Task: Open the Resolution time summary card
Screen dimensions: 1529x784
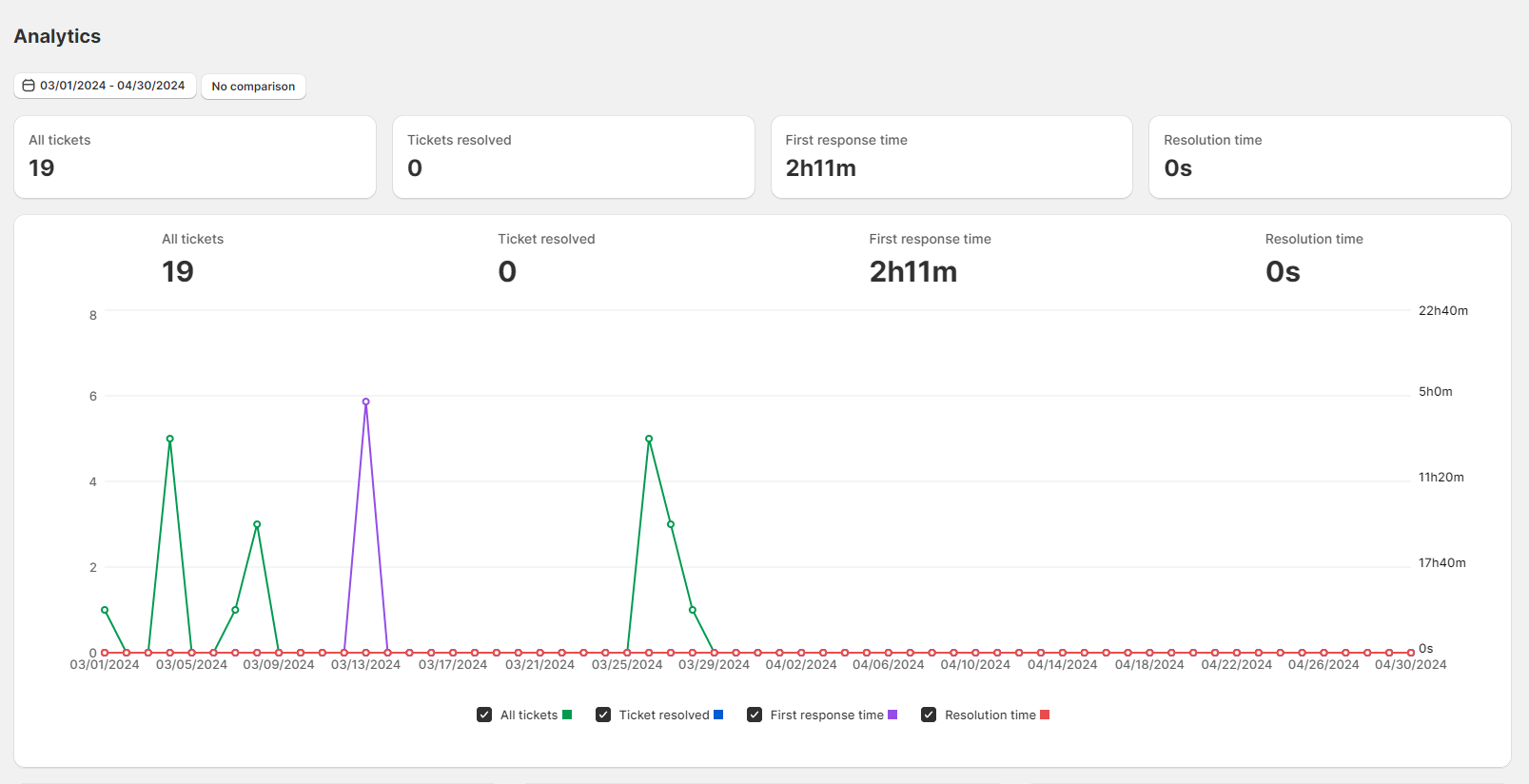Action: (x=1330, y=157)
